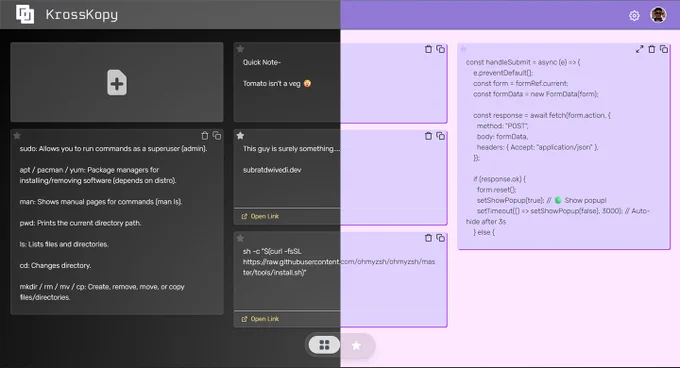Viewport: 680px width, 368px height.
Task: Click 'ls: Lists files and directories.' line
Action: point(64,244)
